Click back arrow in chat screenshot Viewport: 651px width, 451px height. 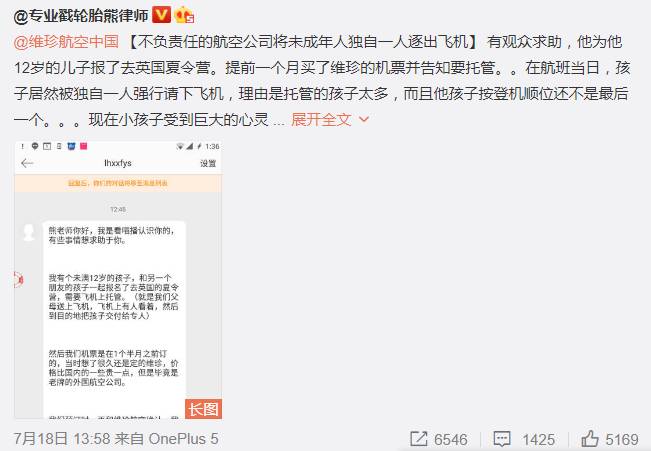27,163
